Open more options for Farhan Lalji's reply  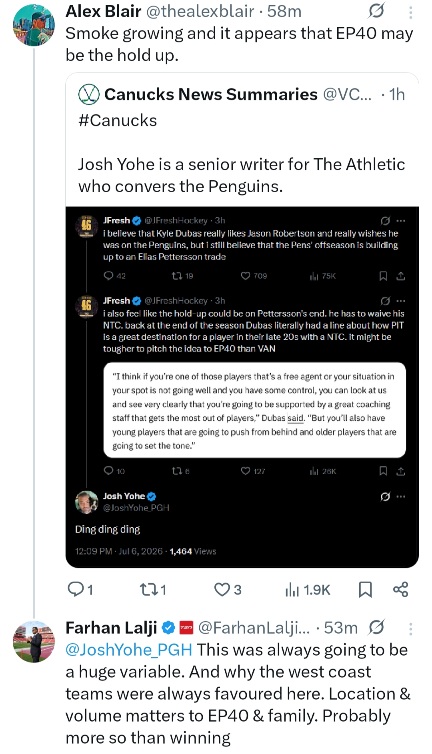click(x=410, y=628)
